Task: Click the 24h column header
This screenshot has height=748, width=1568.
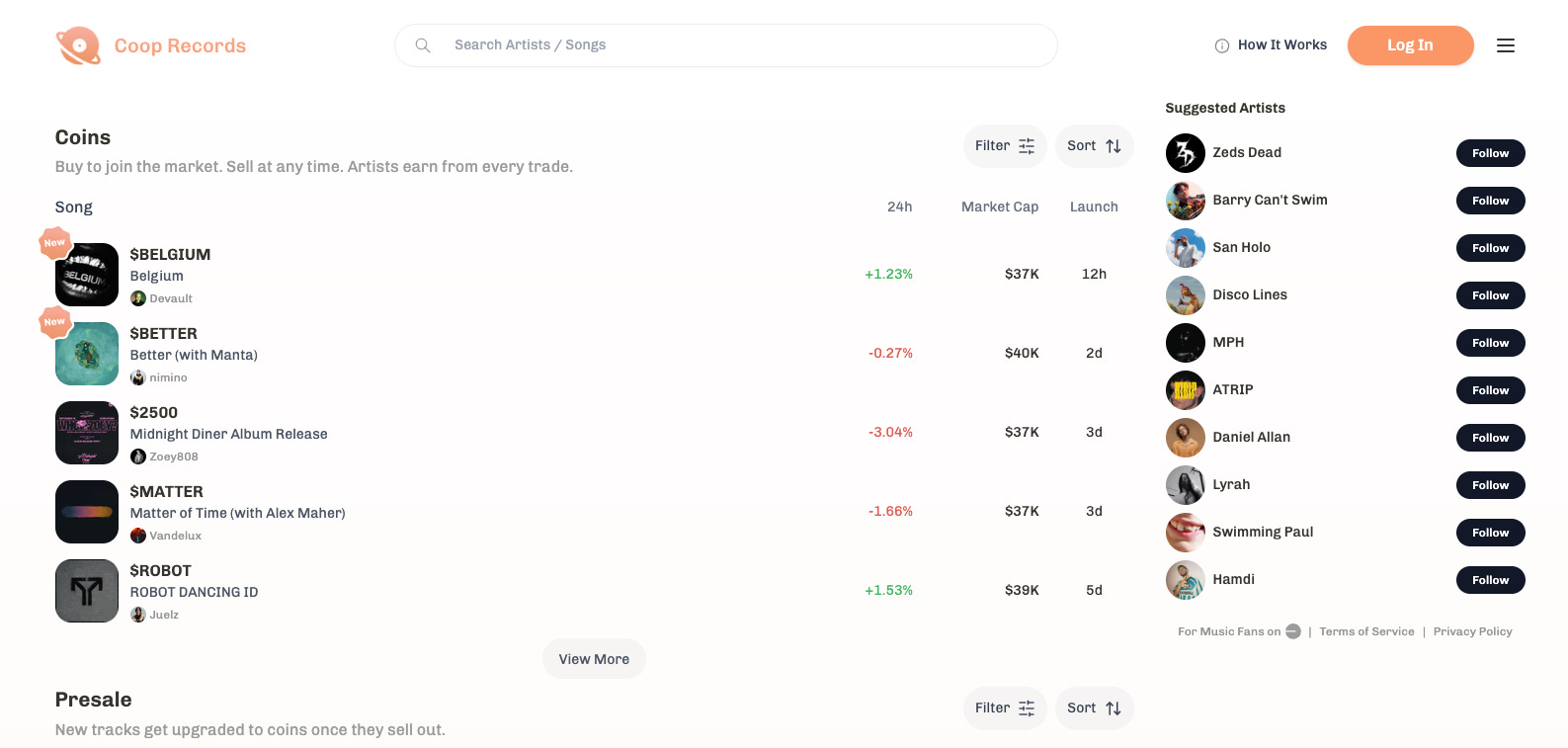Action: (x=899, y=207)
